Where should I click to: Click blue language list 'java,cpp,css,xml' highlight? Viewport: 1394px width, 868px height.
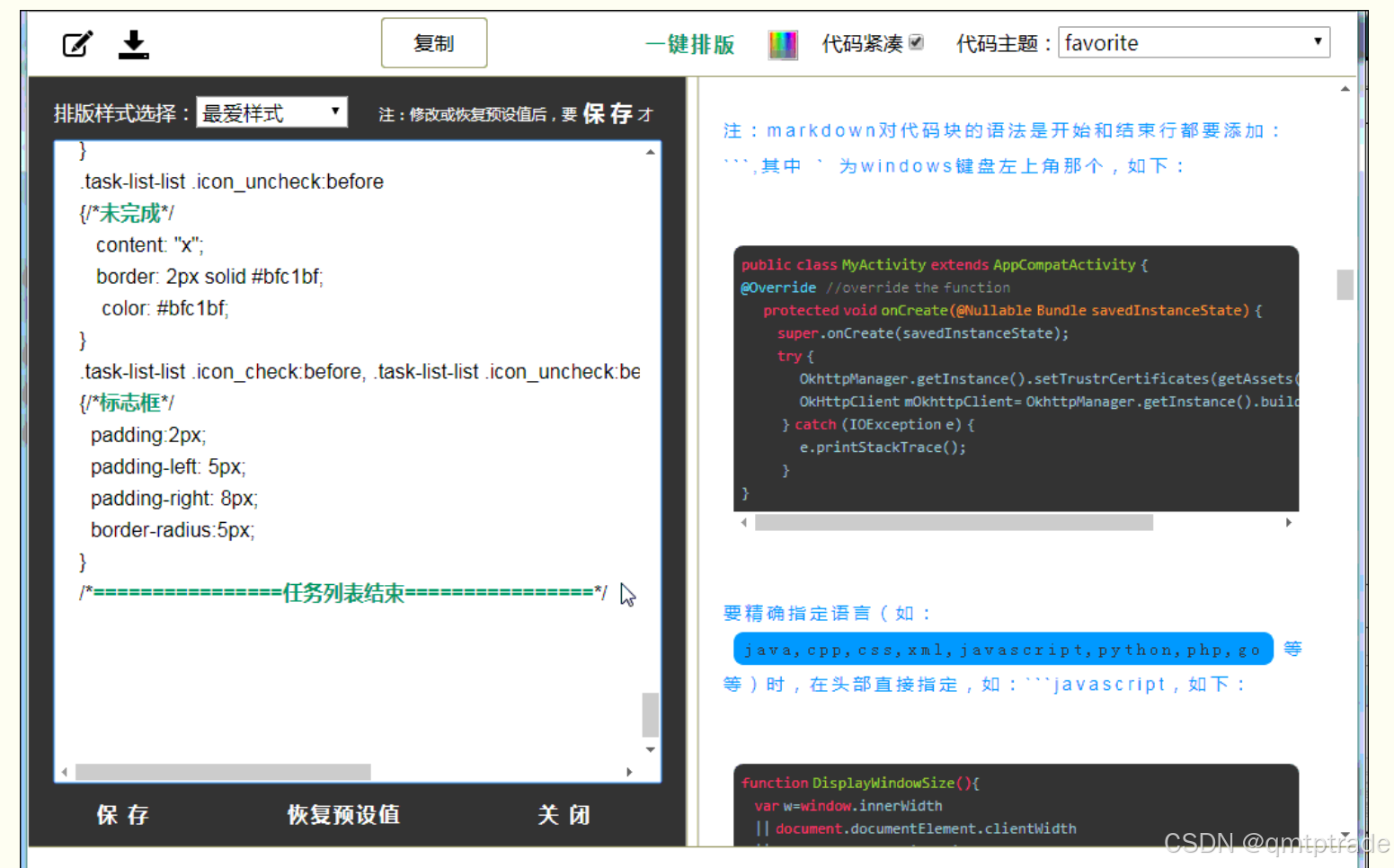pos(1003,649)
